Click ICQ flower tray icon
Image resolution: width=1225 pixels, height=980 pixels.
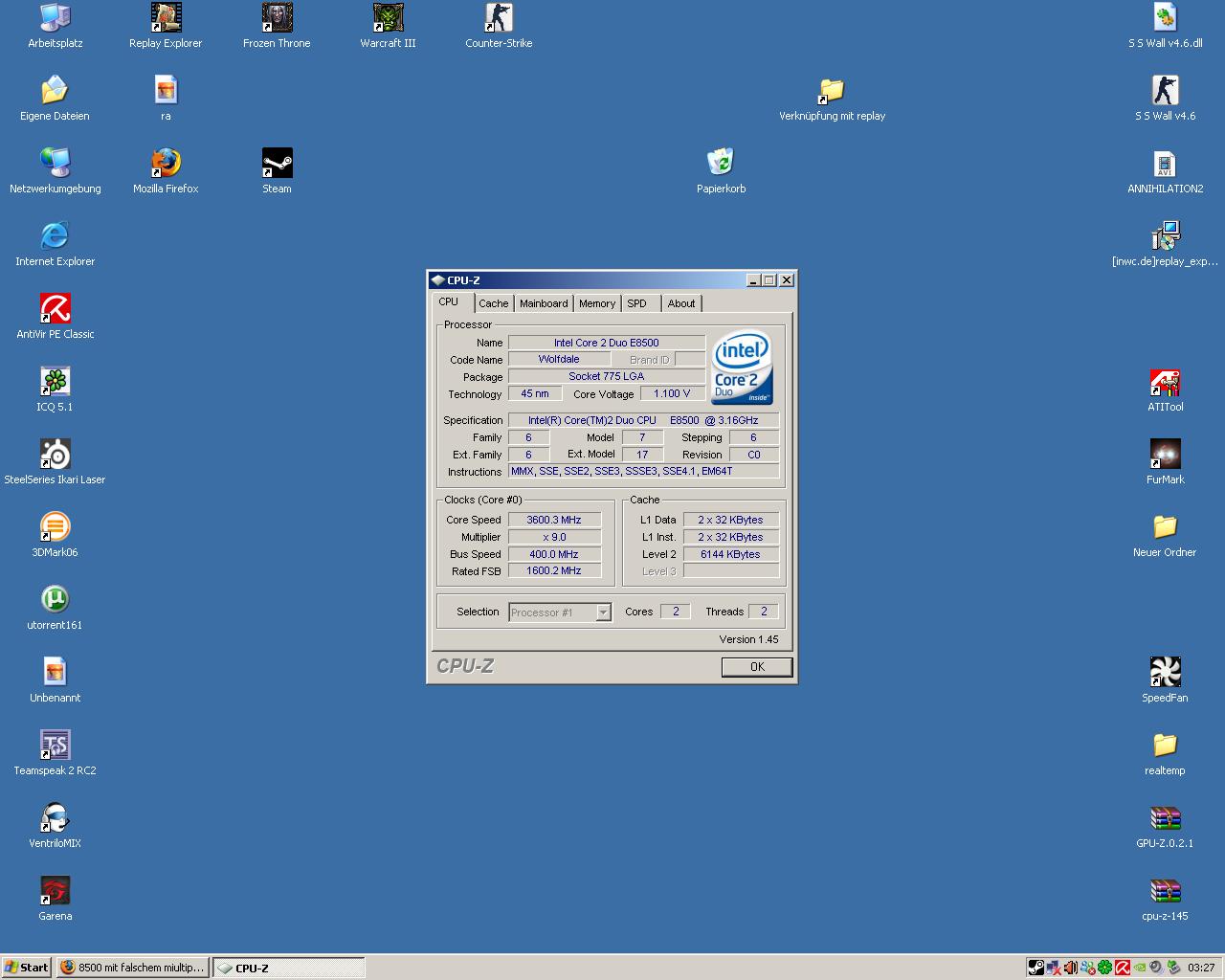coord(1104,968)
